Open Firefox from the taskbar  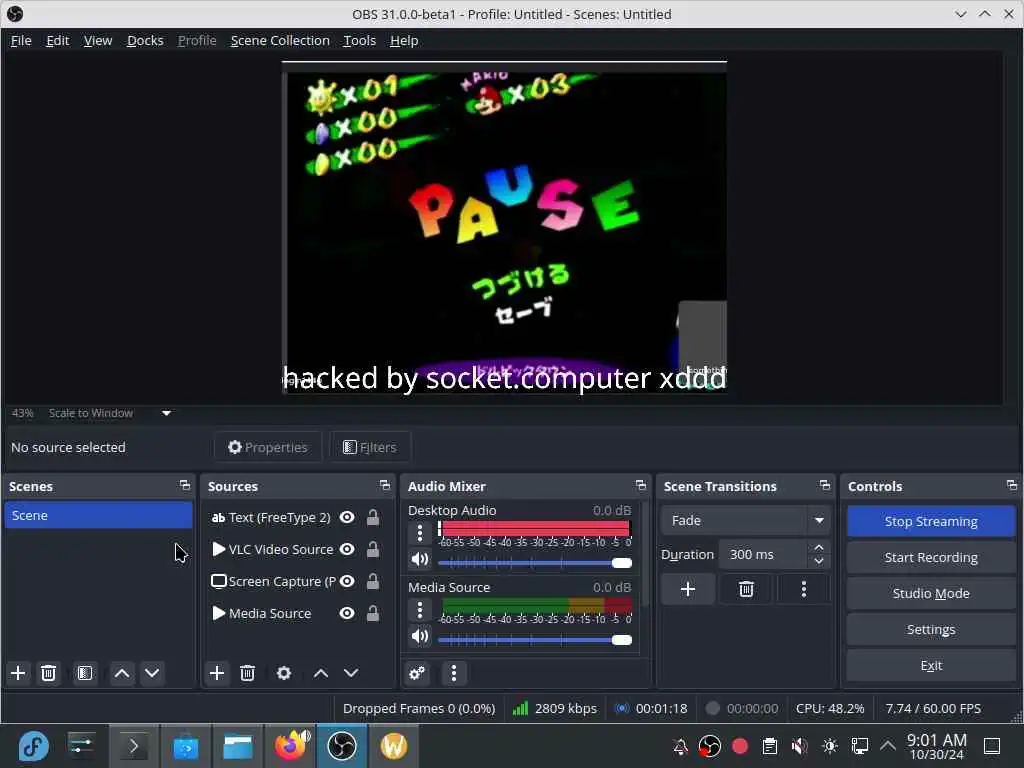coord(291,745)
